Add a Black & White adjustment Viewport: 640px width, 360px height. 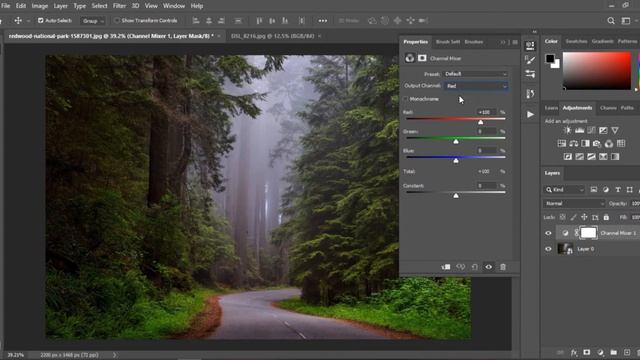pos(585,144)
